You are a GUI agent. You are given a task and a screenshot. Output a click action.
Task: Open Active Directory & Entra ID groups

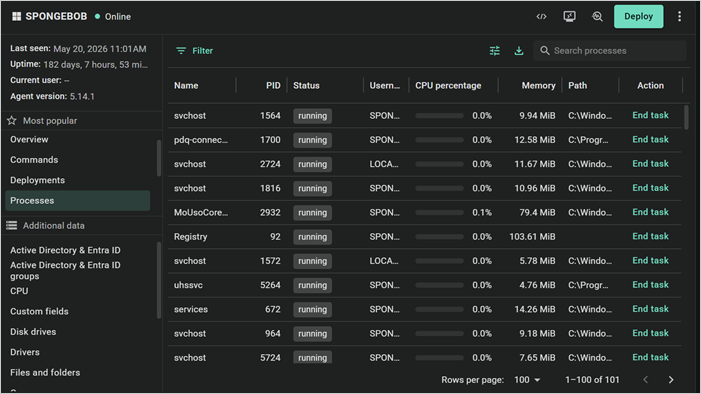[65, 271]
